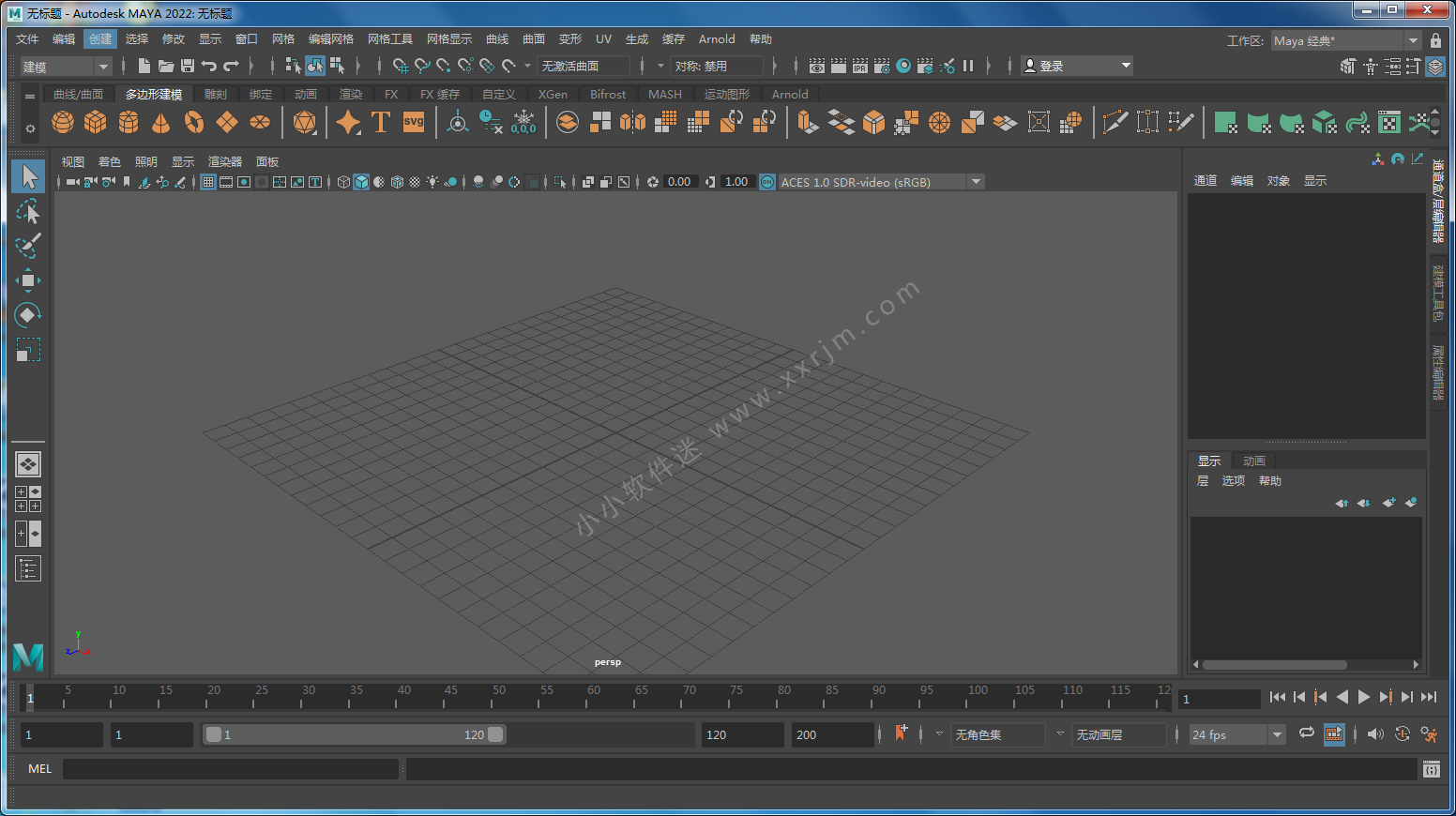The width and height of the screenshot is (1456, 816).
Task: Open the Maya 经典 workspace dropdown
Action: coord(1345,40)
